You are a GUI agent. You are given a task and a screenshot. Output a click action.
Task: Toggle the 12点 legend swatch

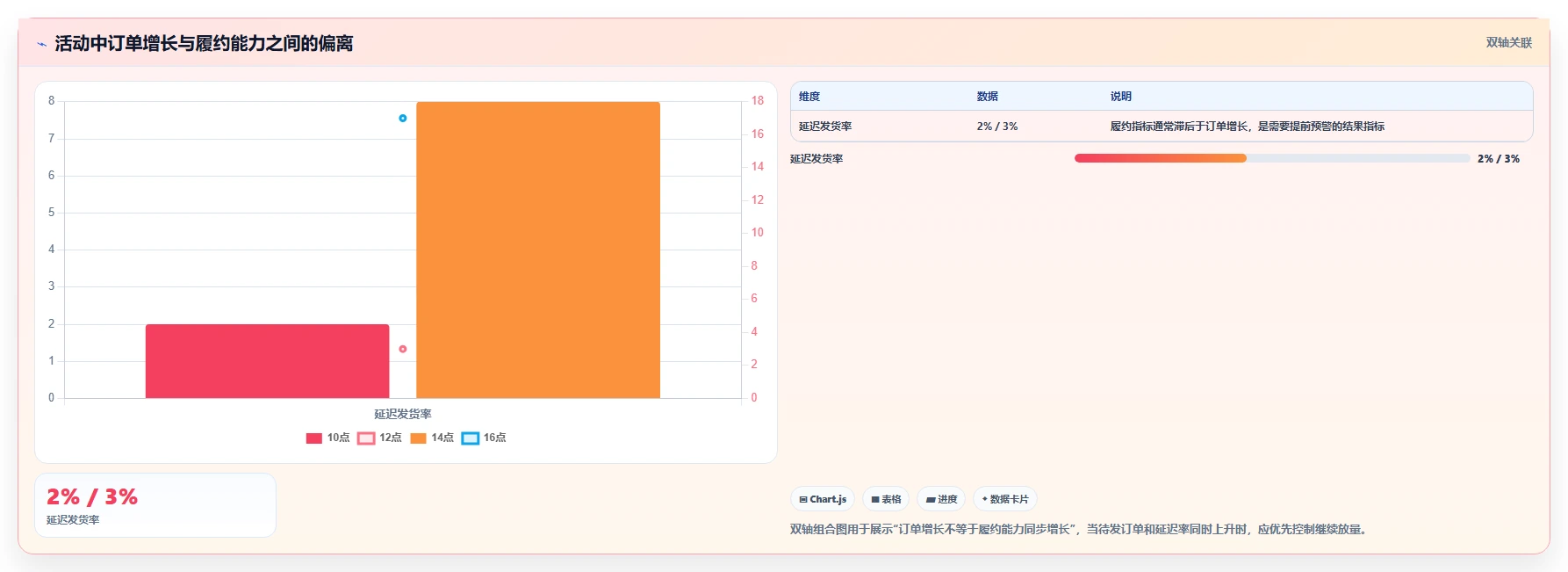366,438
